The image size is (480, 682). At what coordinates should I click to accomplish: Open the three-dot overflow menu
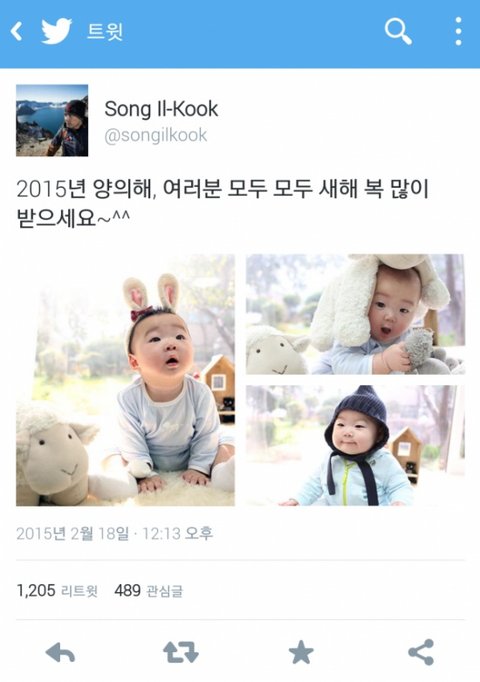point(458,31)
